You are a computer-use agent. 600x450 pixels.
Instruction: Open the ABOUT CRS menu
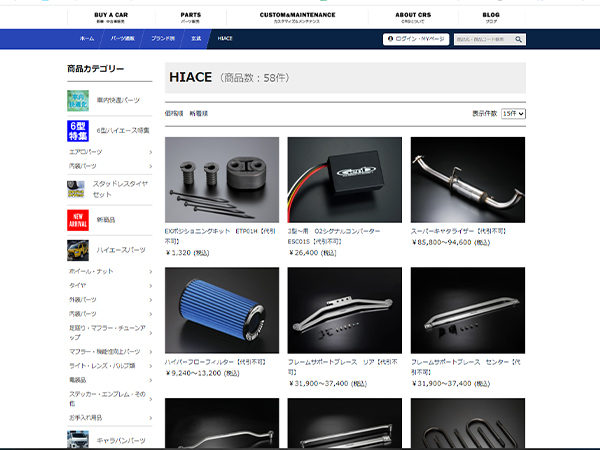point(413,17)
